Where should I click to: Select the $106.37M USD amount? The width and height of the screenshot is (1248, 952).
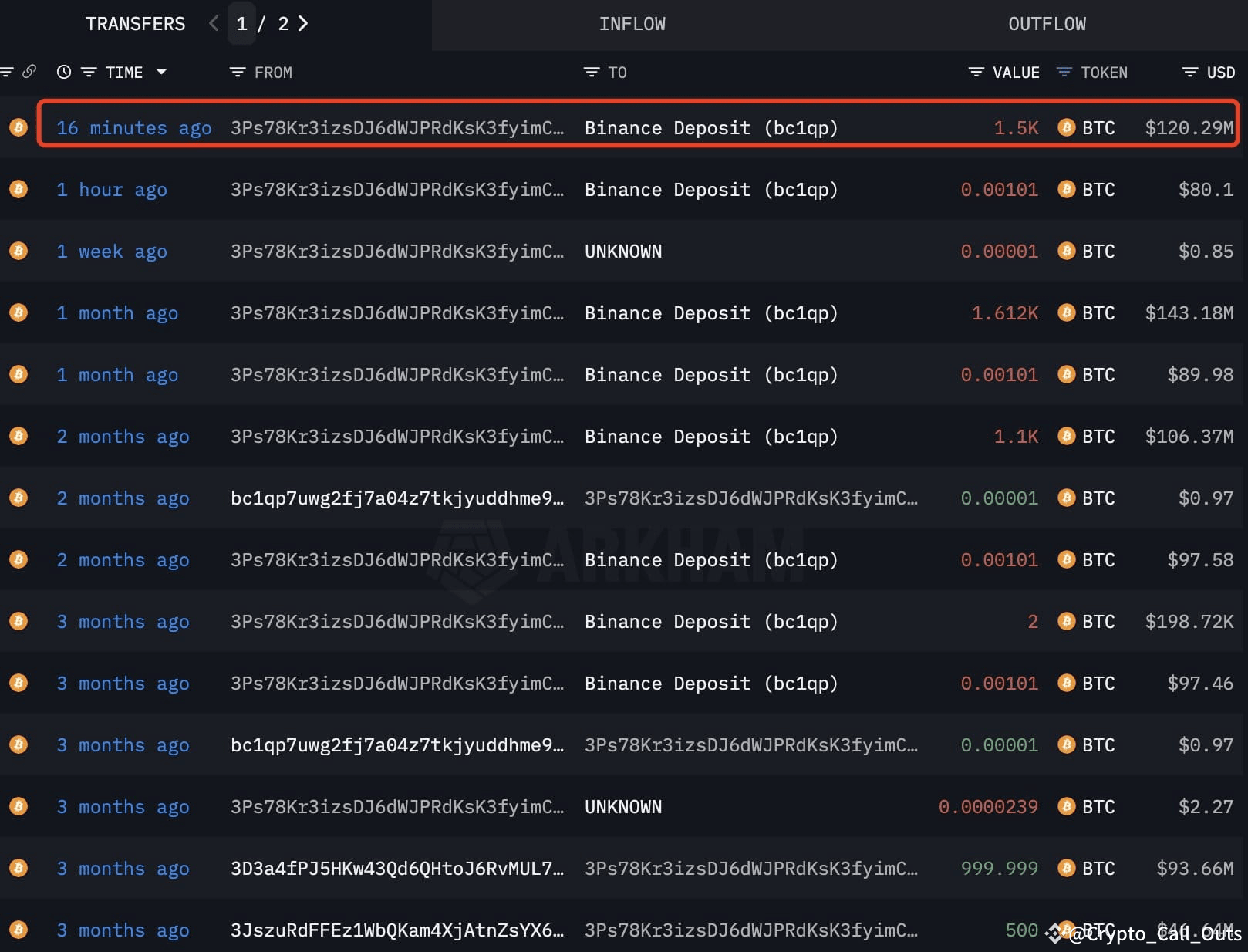(1189, 437)
